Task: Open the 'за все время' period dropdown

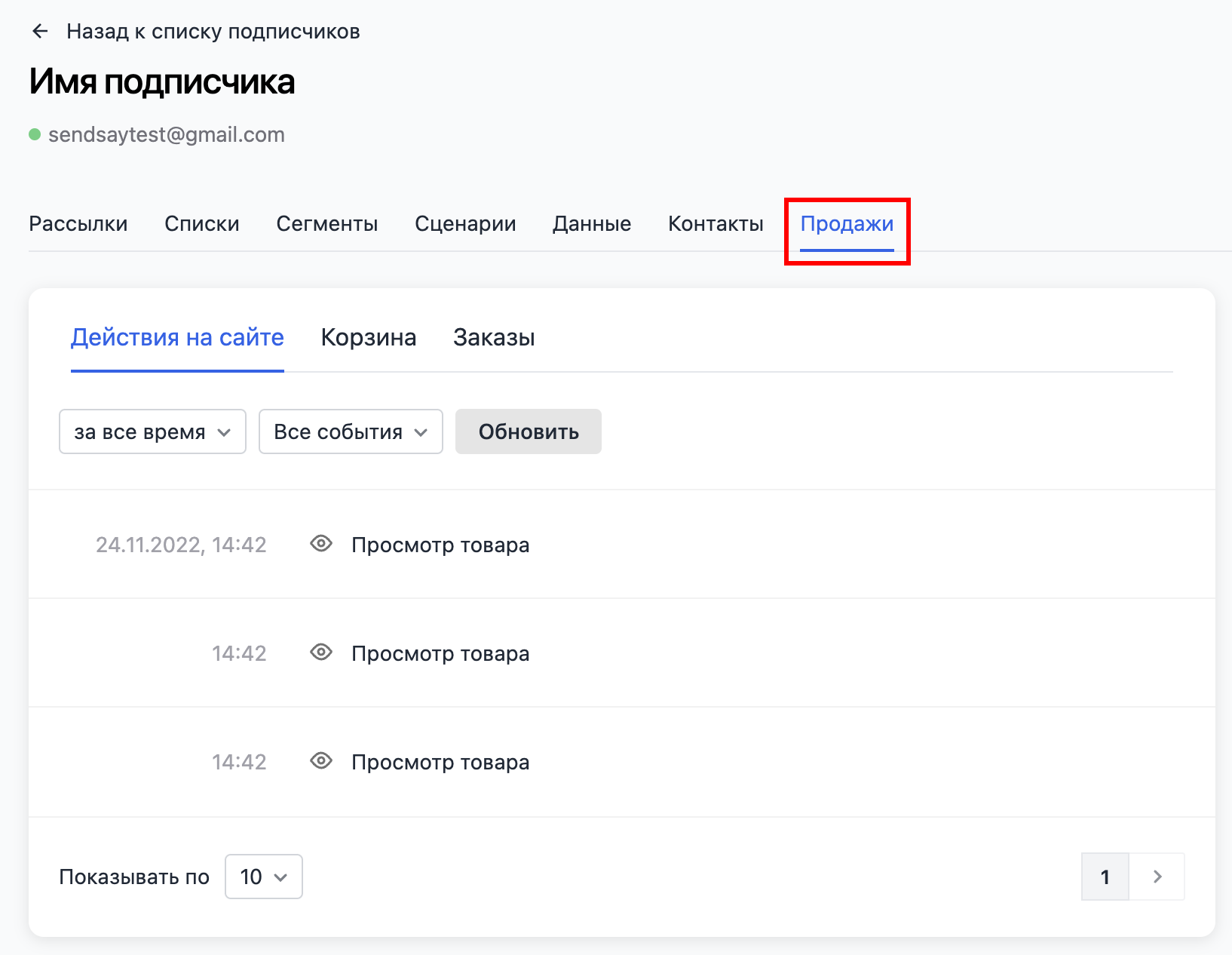Action: [x=152, y=431]
